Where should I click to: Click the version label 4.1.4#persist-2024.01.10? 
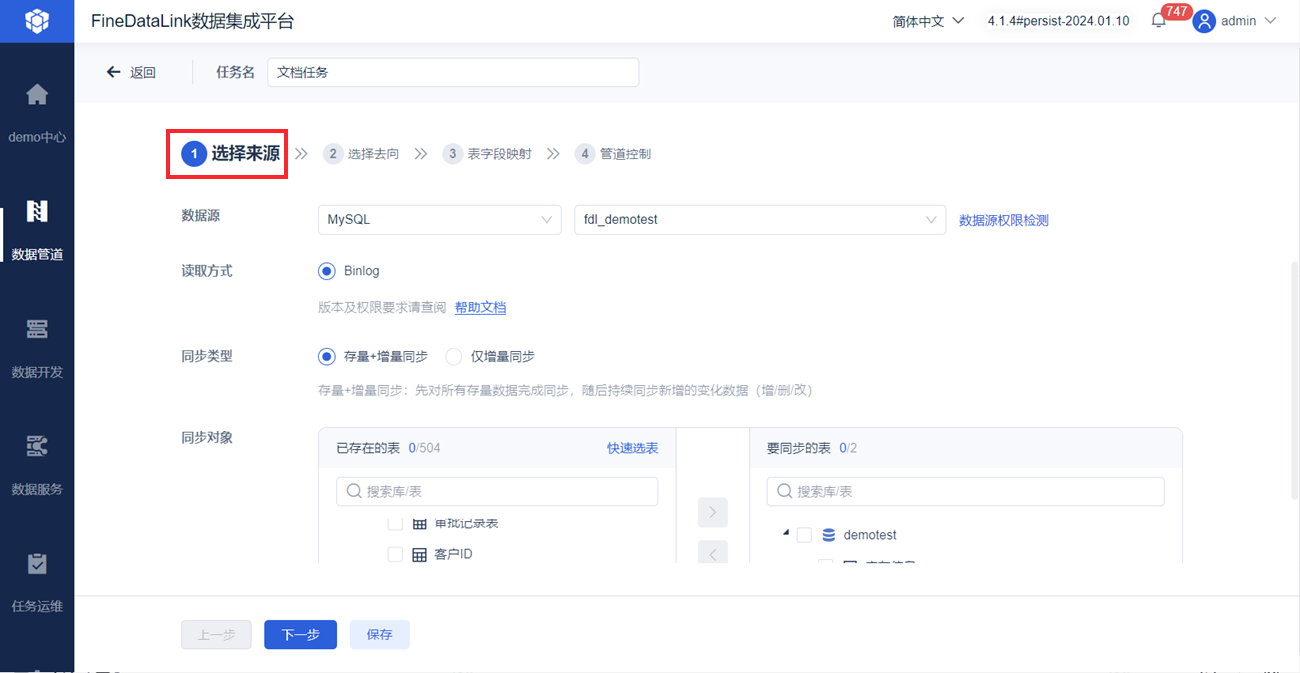[1059, 21]
